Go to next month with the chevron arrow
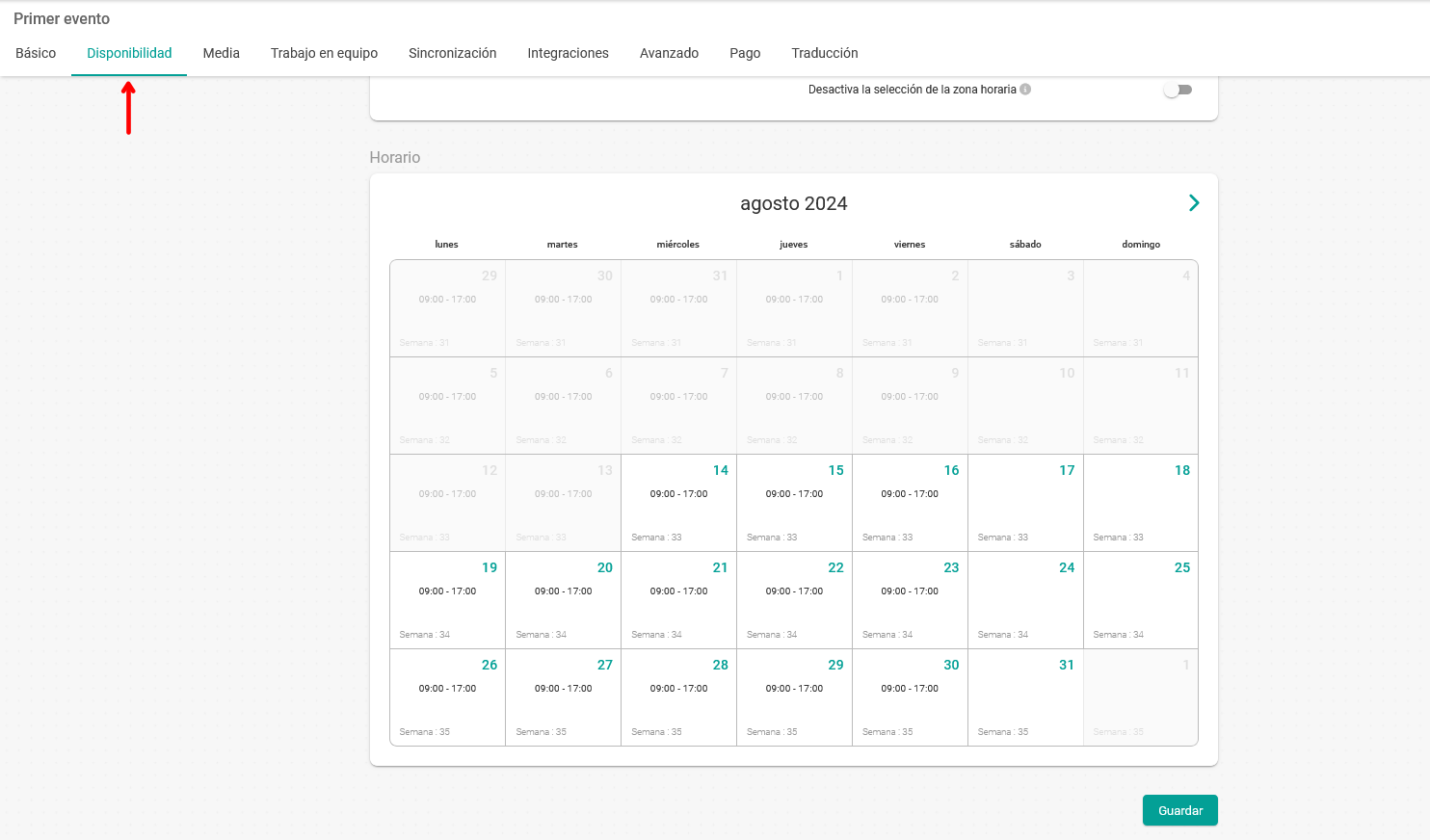 click(1194, 203)
